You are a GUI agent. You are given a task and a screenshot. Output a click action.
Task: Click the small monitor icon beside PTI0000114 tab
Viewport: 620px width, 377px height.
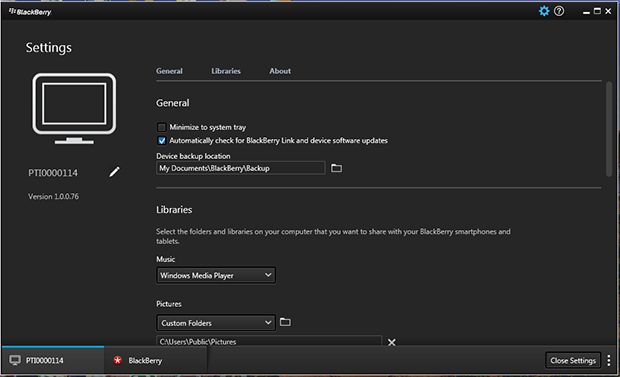point(15,360)
